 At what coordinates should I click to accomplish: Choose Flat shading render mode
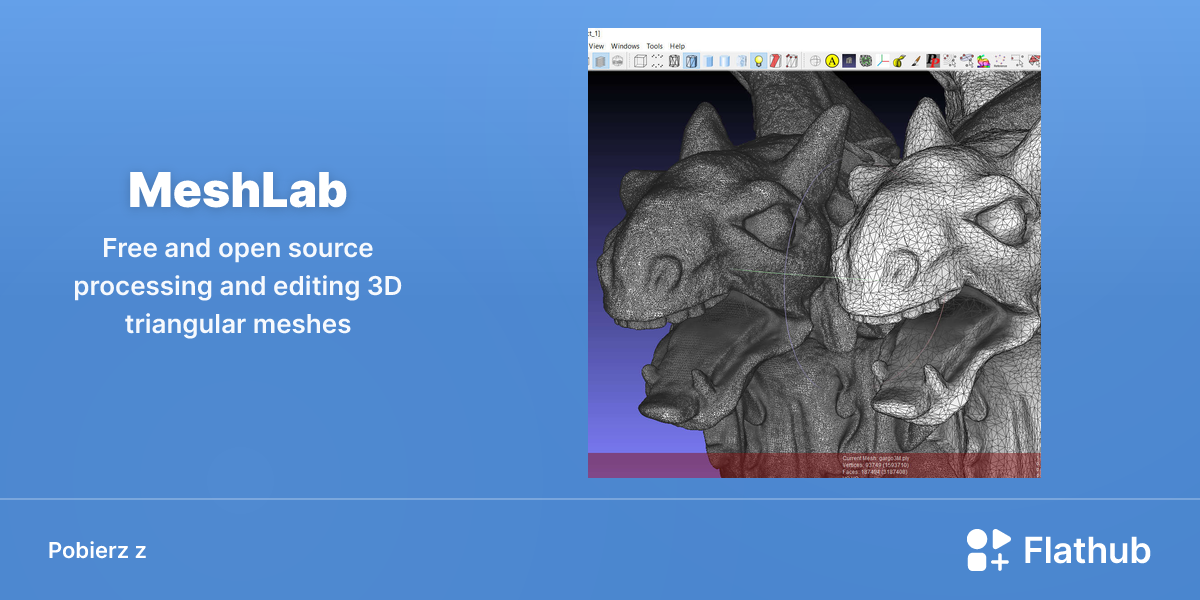724,61
